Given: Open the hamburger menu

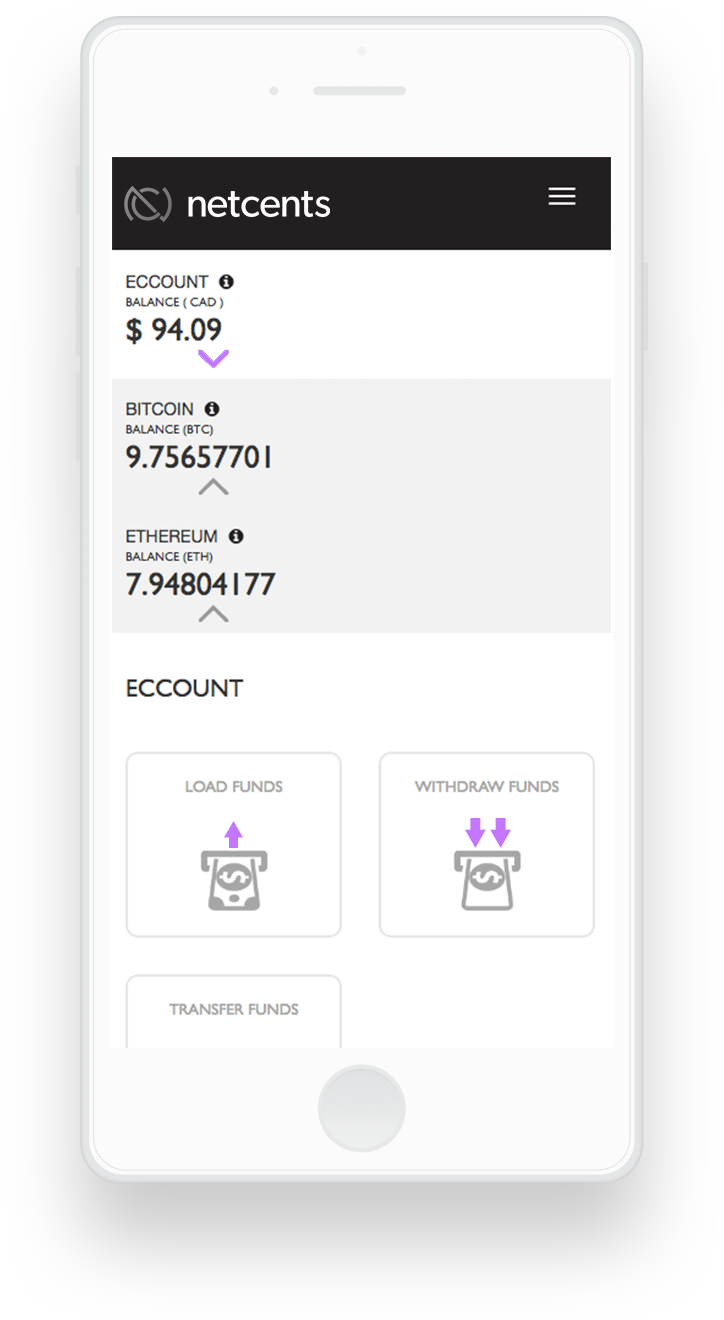Looking at the screenshot, I should 562,197.
